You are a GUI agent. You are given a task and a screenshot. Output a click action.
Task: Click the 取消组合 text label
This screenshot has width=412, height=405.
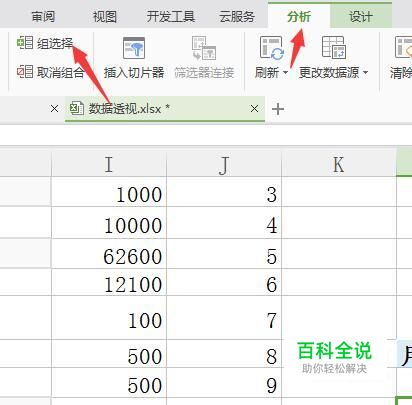pyautogui.click(x=60, y=72)
